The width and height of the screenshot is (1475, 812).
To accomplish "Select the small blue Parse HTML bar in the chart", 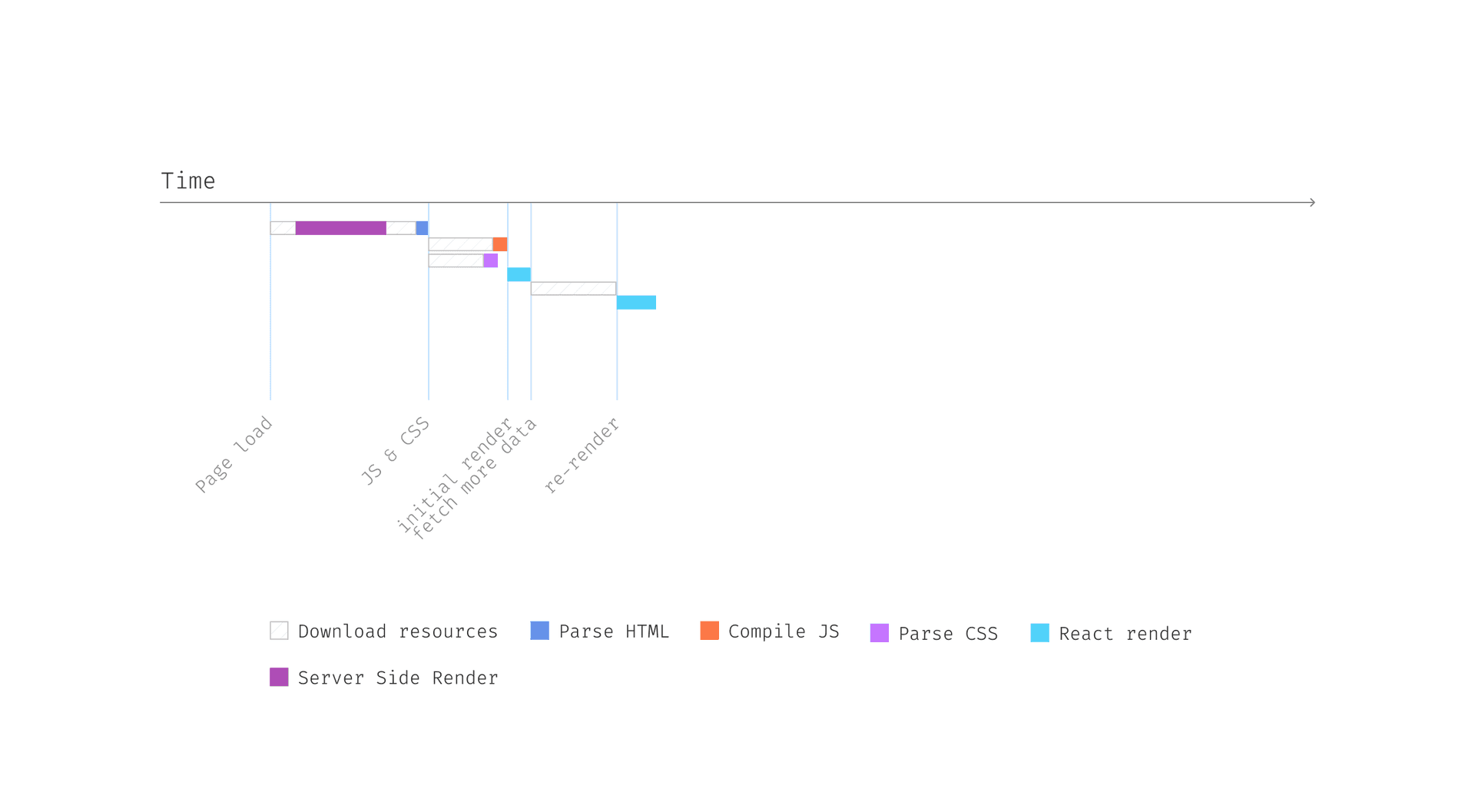I will (422, 228).
